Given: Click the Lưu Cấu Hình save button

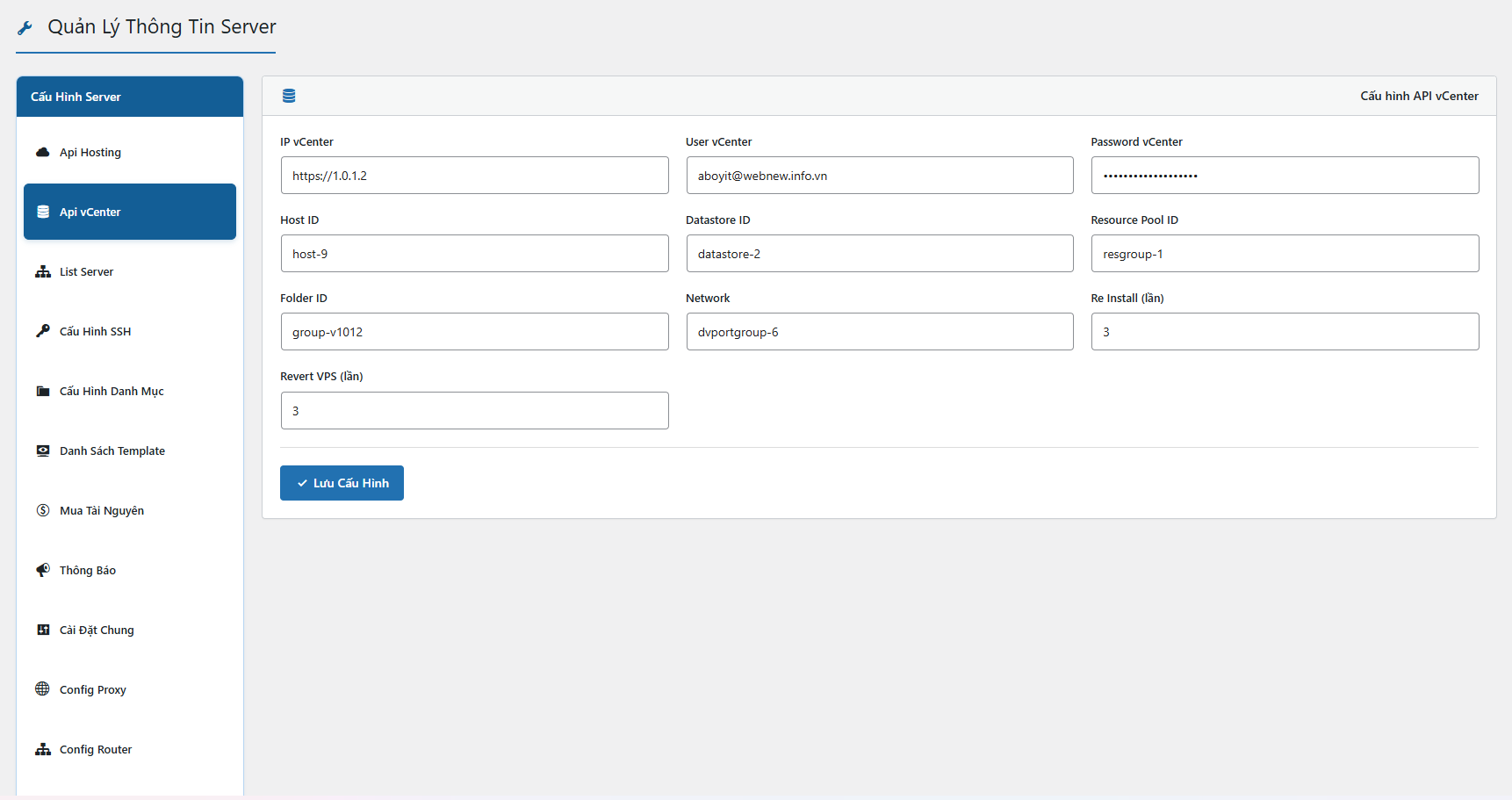Looking at the screenshot, I should click(x=342, y=483).
